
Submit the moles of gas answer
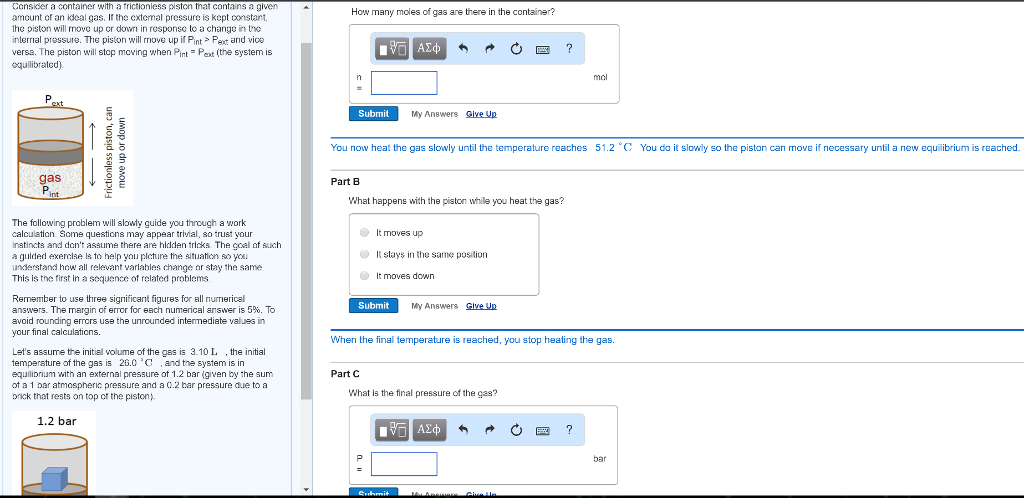click(x=373, y=114)
